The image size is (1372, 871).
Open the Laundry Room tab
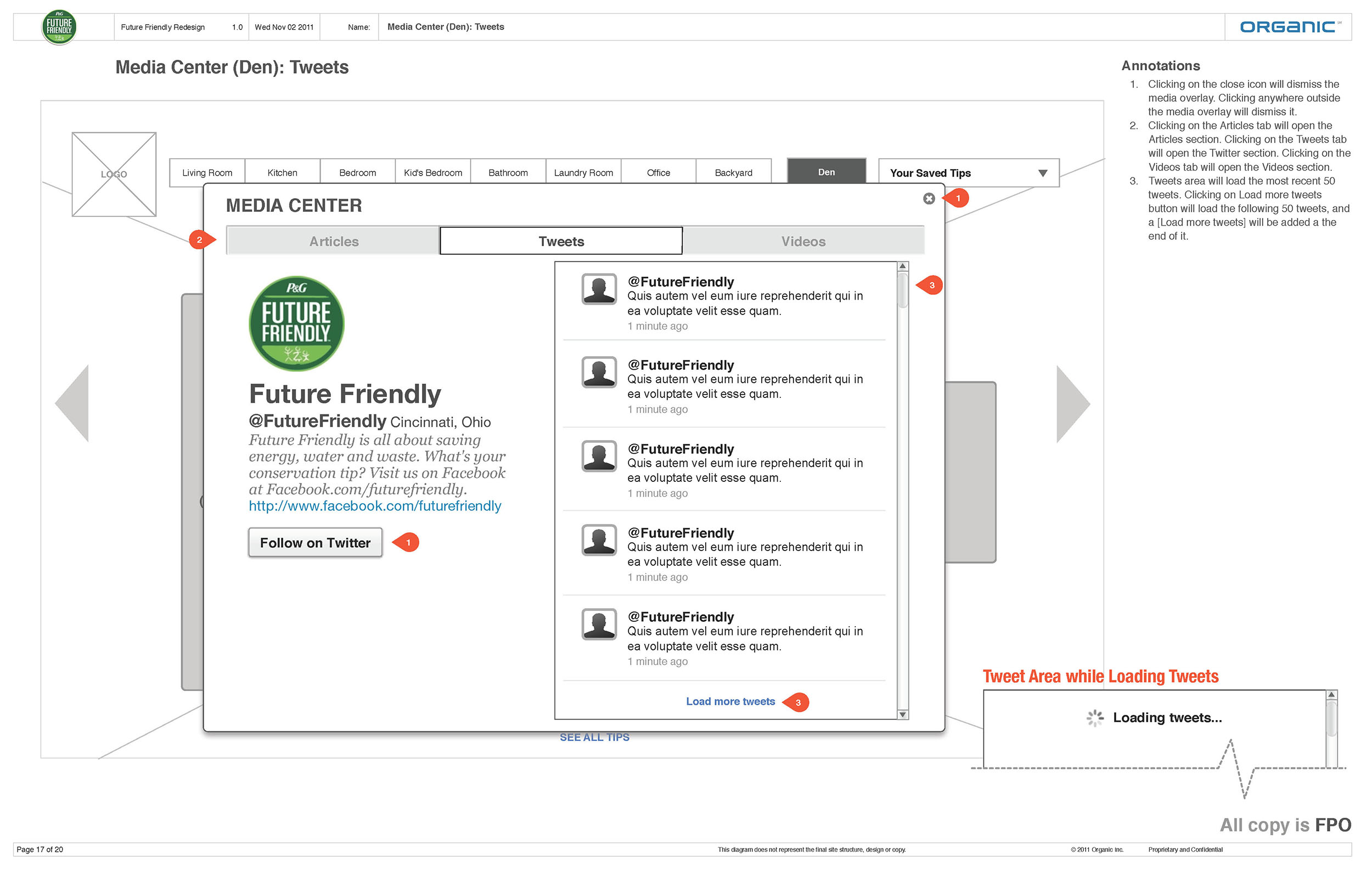coord(583,172)
